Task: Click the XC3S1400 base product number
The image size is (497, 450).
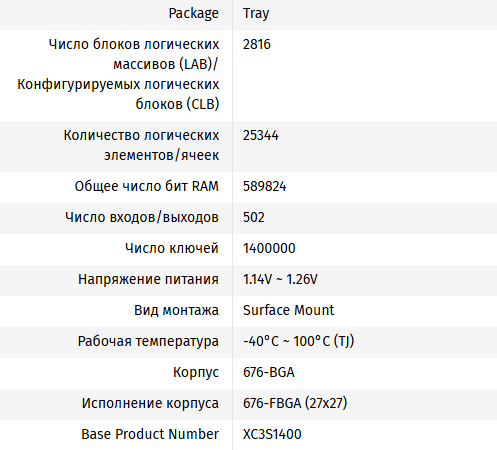Action: pyautogui.click(x=272, y=434)
